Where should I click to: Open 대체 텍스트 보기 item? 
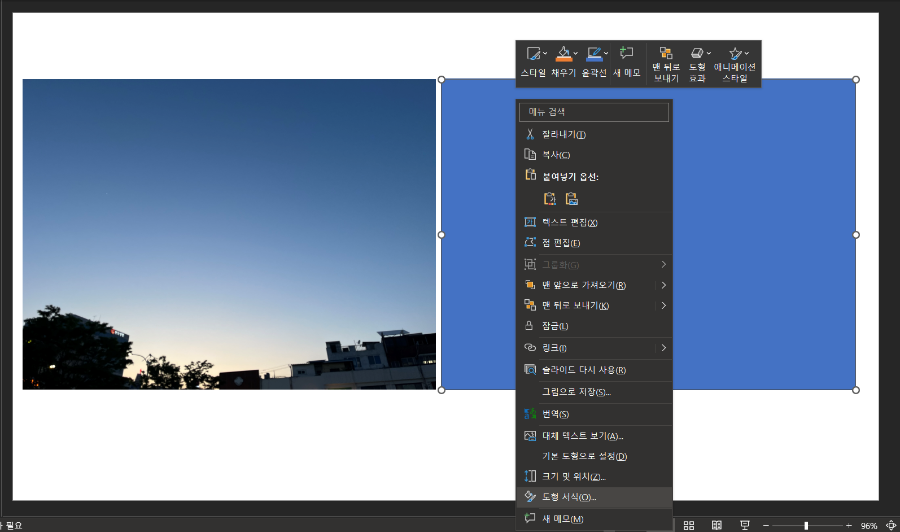(594, 436)
